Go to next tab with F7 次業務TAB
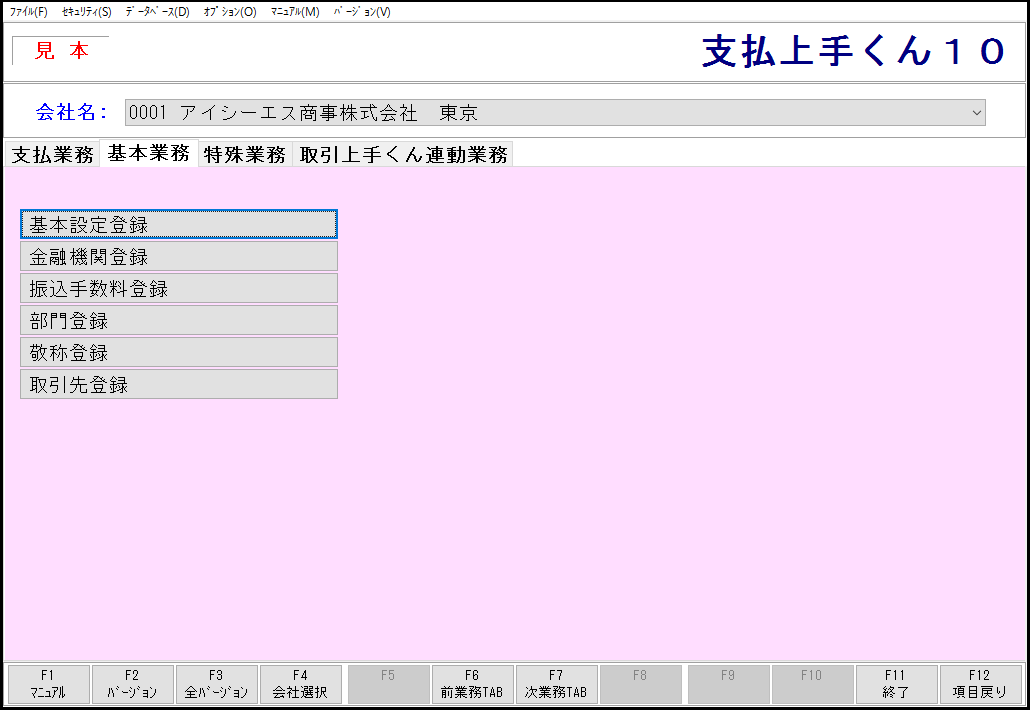Viewport: 1031px width, 710px height. click(556, 684)
